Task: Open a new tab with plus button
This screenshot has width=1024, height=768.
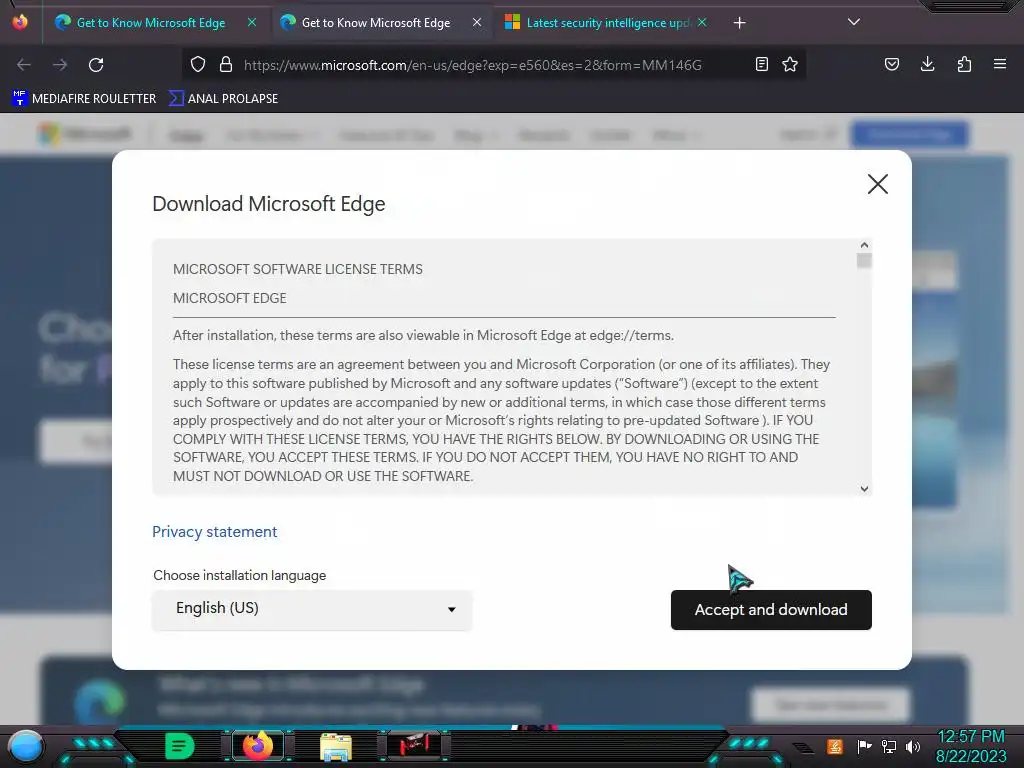Action: tap(739, 23)
